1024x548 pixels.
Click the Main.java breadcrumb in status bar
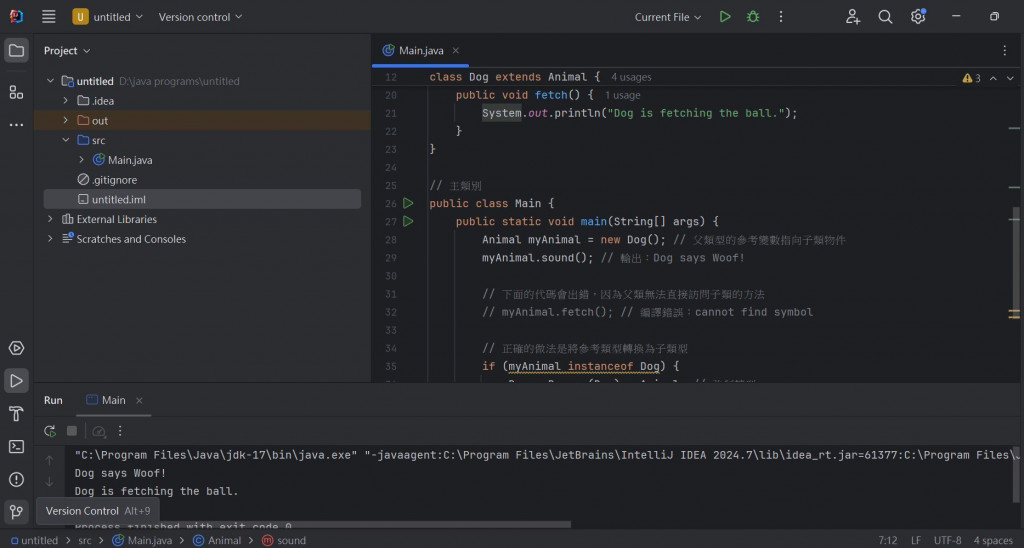click(142, 540)
